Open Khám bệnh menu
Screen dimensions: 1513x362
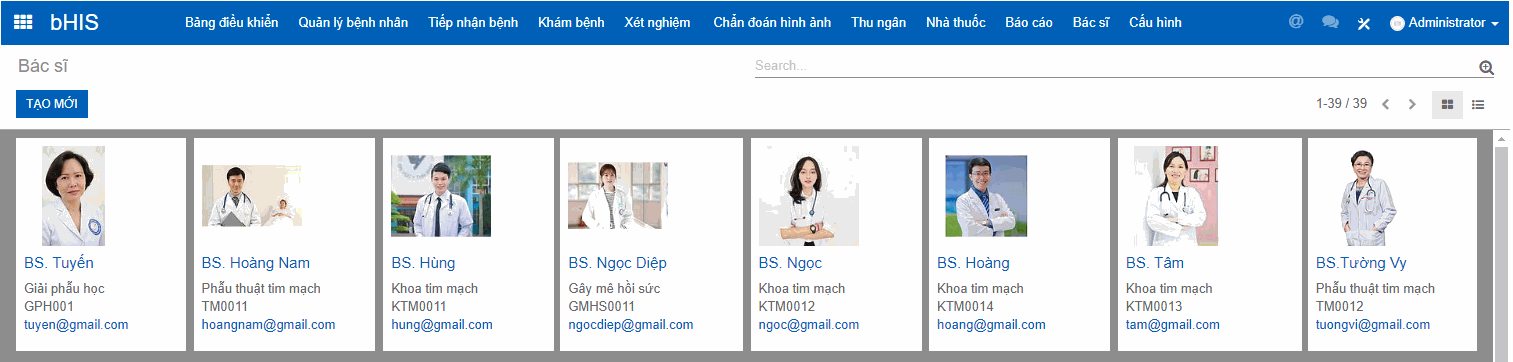571,22
